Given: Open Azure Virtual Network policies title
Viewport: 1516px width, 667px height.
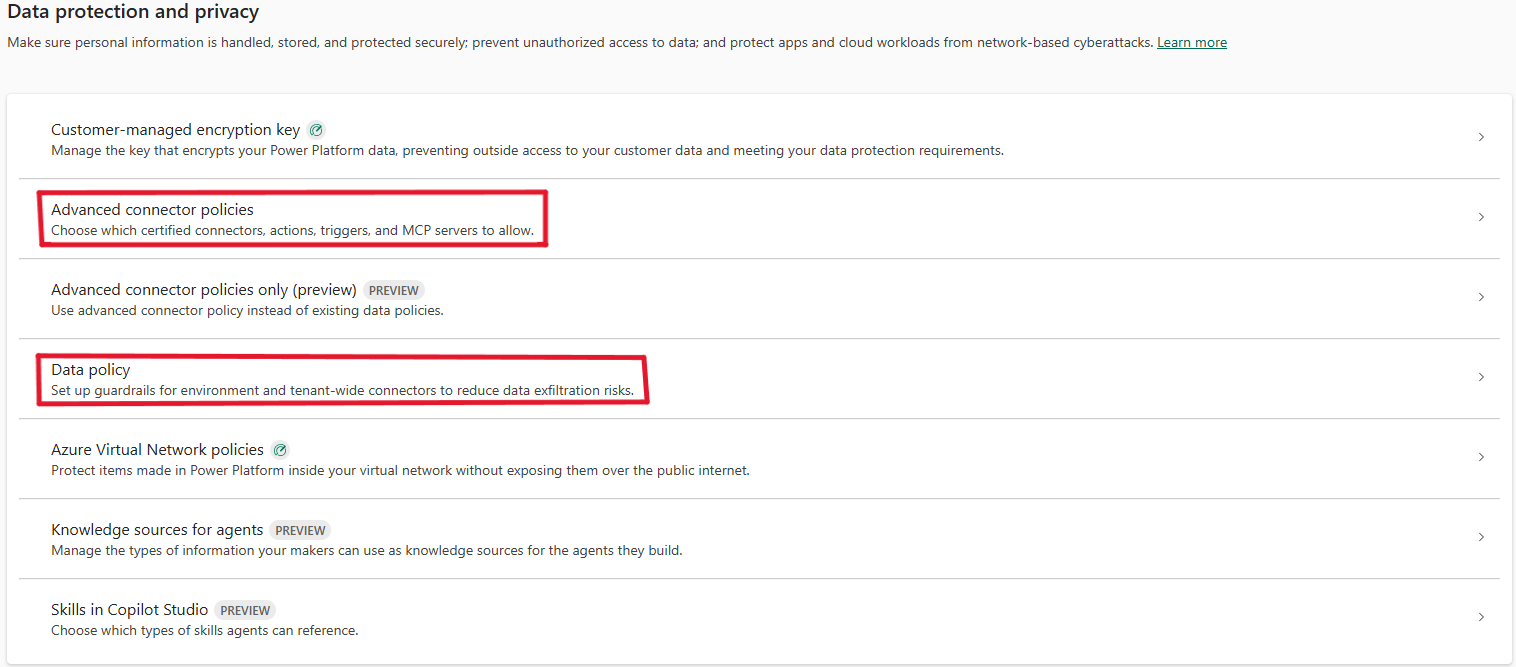Looking at the screenshot, I should [x=157, y=450].
